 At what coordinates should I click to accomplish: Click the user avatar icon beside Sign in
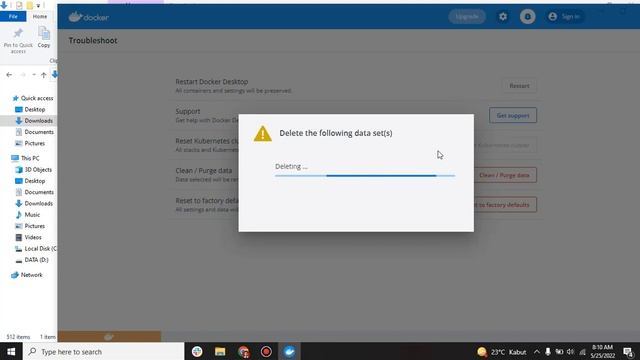pyautogui.click(x=553, y=17)
